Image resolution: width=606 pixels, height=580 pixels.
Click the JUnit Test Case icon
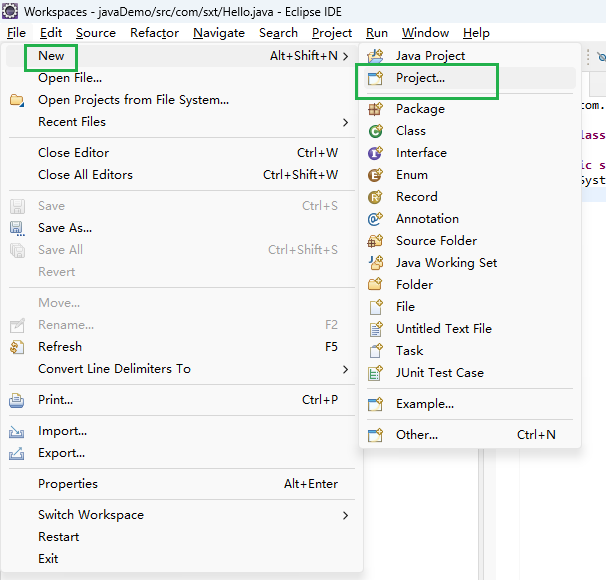pos(375,373)
